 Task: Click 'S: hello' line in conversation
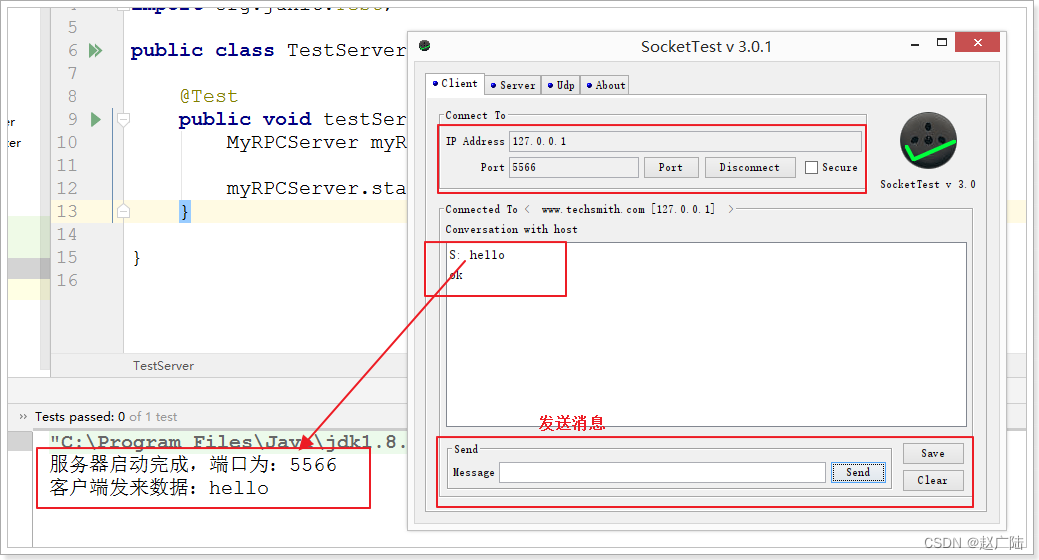(x=477, y=255)
